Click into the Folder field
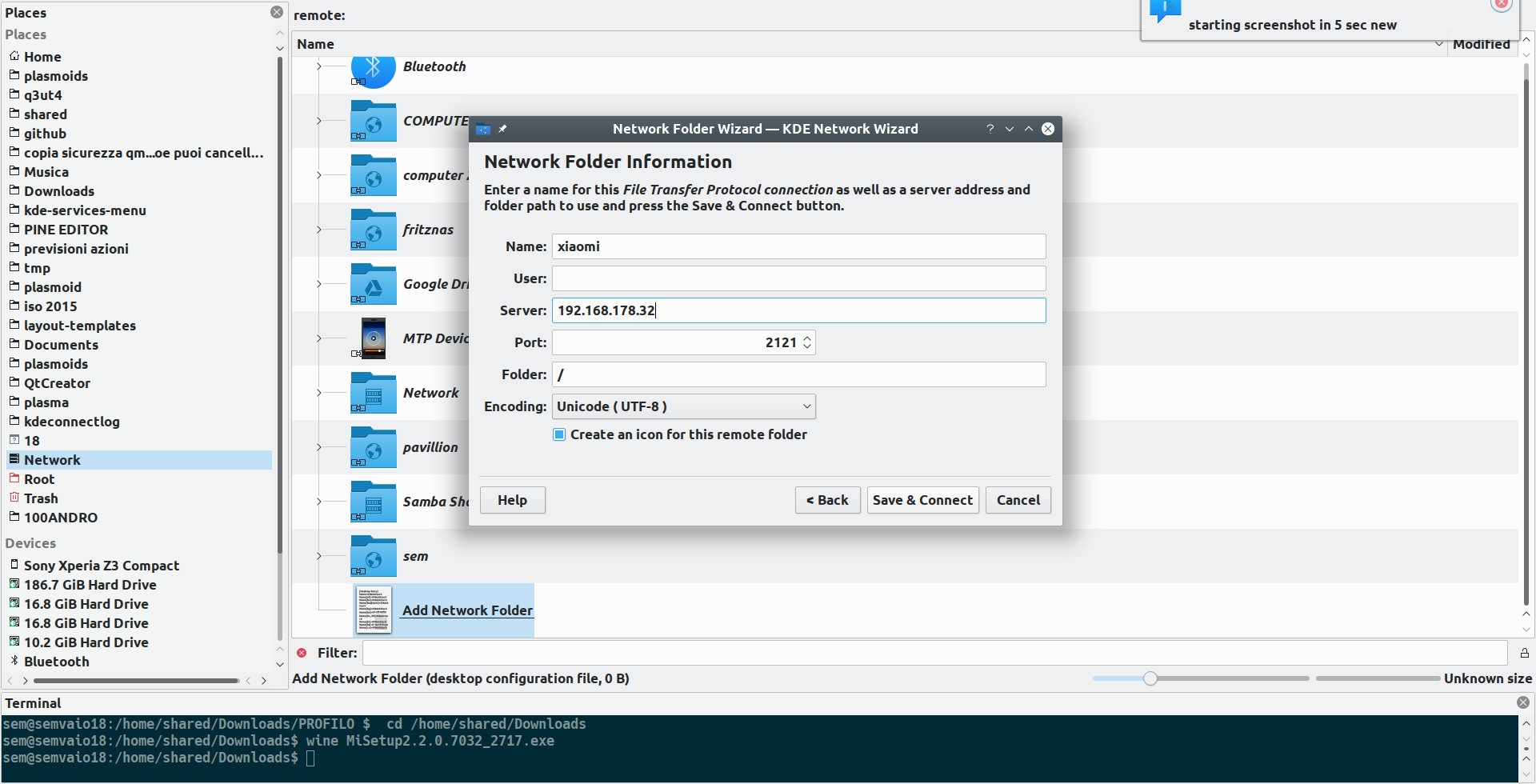 coord(798,374)
